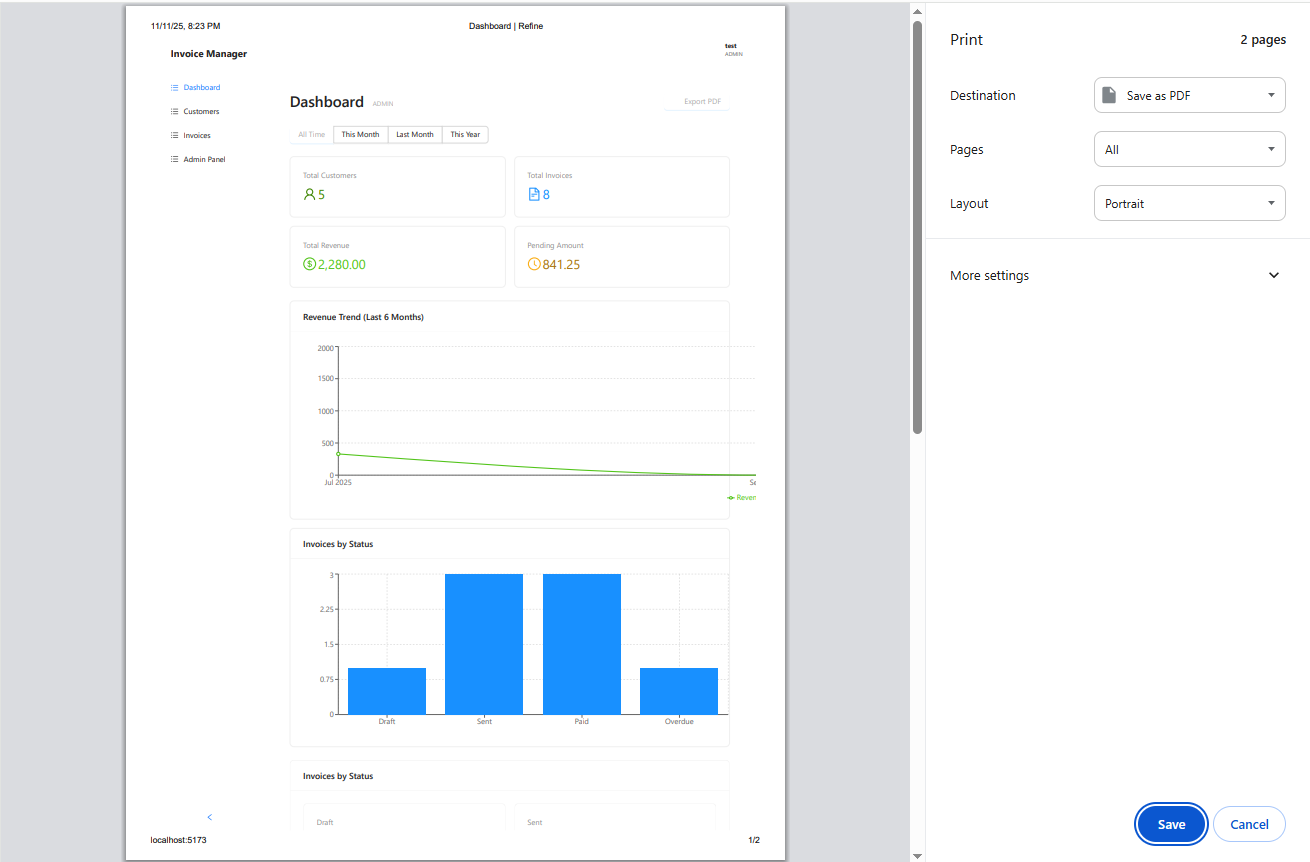Click the Total Revenue dollar icon

(309, 265)
